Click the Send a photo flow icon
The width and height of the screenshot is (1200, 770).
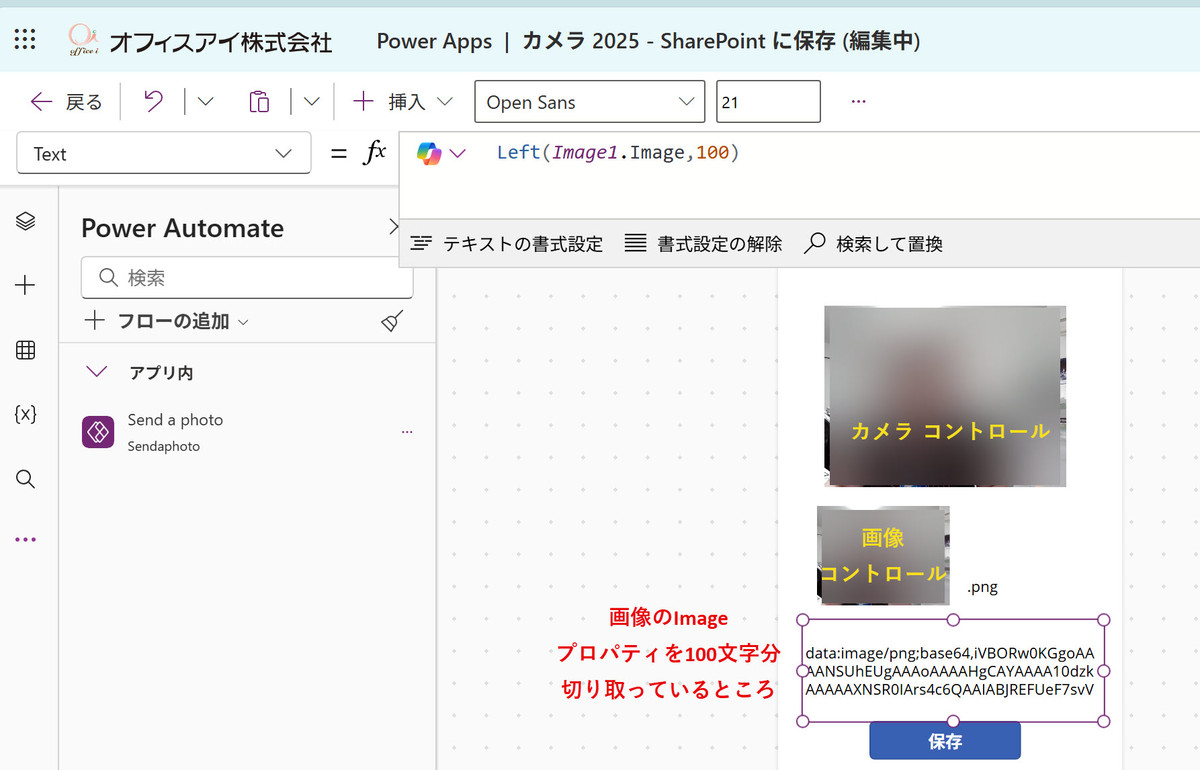[98, 433]
